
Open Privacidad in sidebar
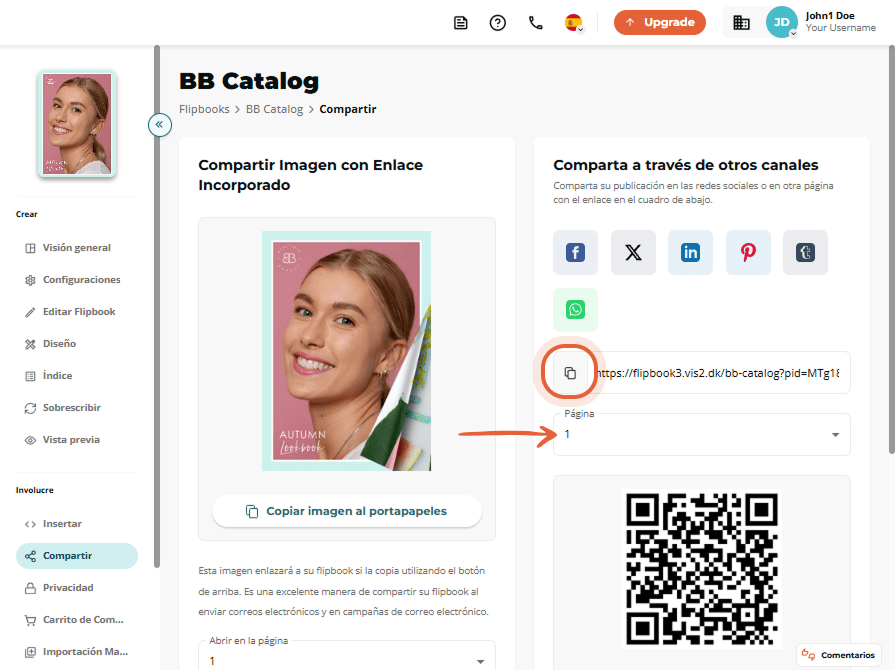click(x=76, y=587)
